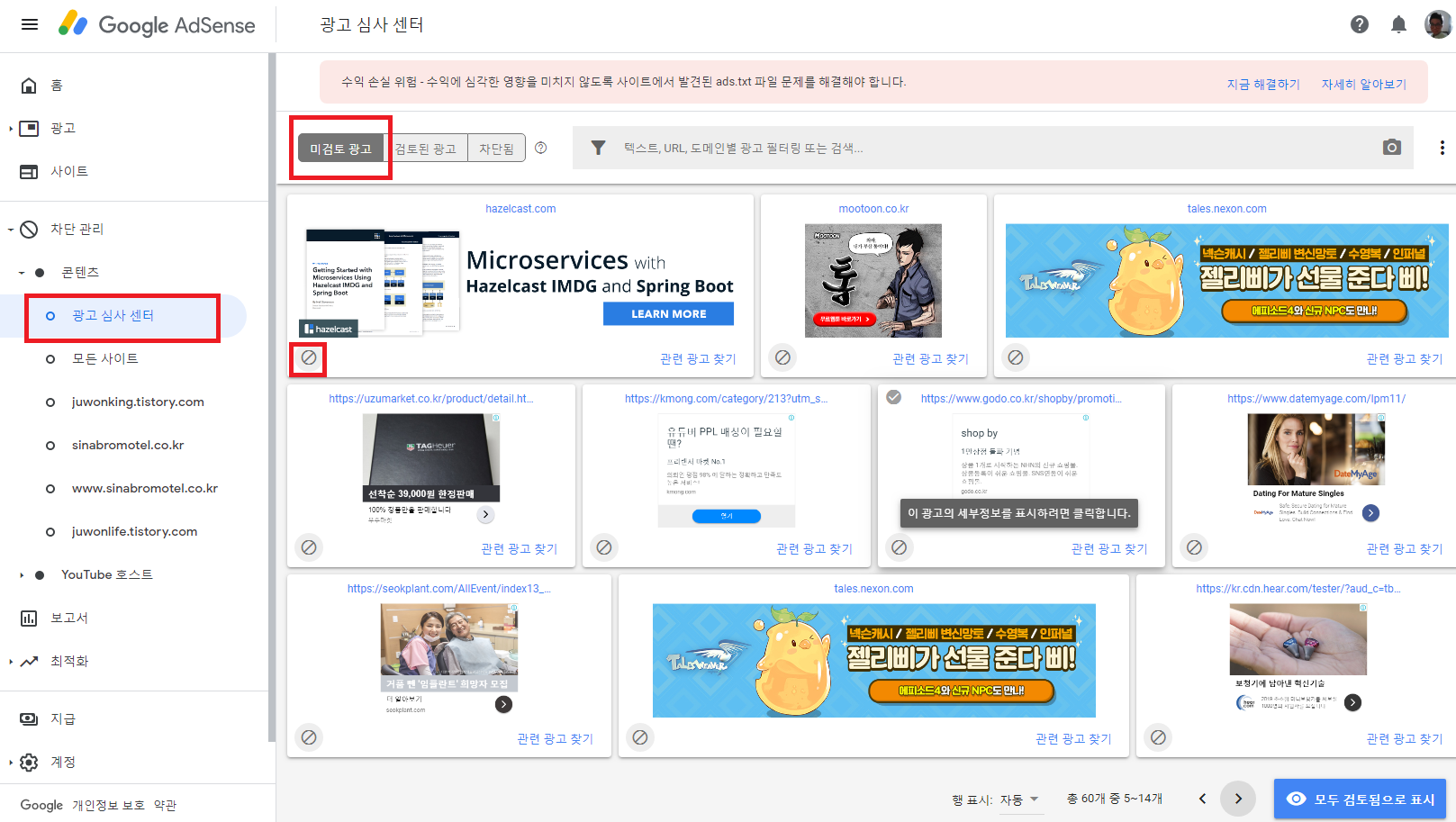This screenshot has height=822, width=1456.
Task: Block the mootoon.co.kr ad
Action: (x=783, y=357)
